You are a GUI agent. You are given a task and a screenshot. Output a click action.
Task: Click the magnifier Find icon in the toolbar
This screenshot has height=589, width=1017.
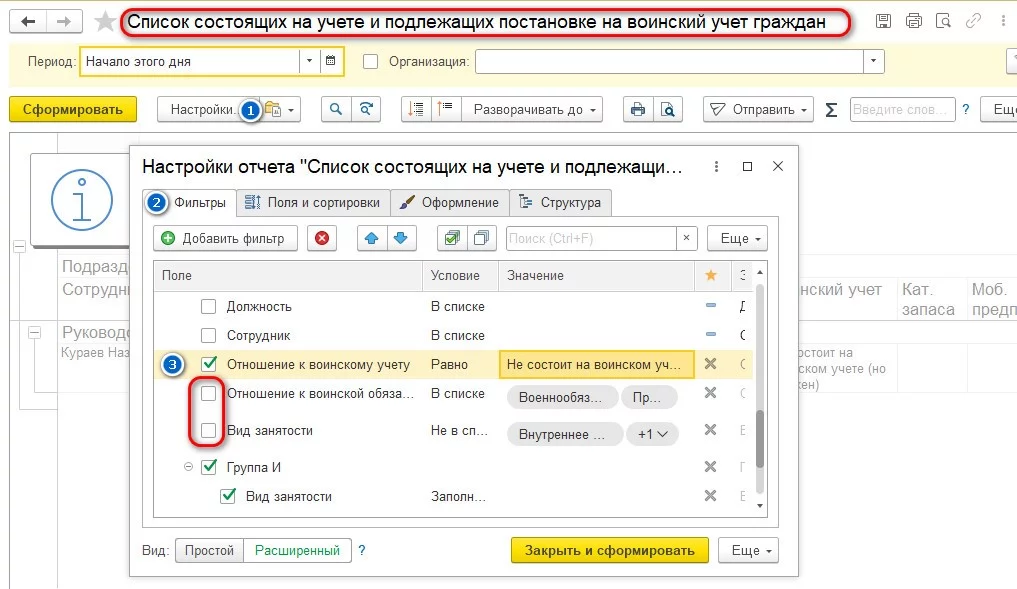336,109
